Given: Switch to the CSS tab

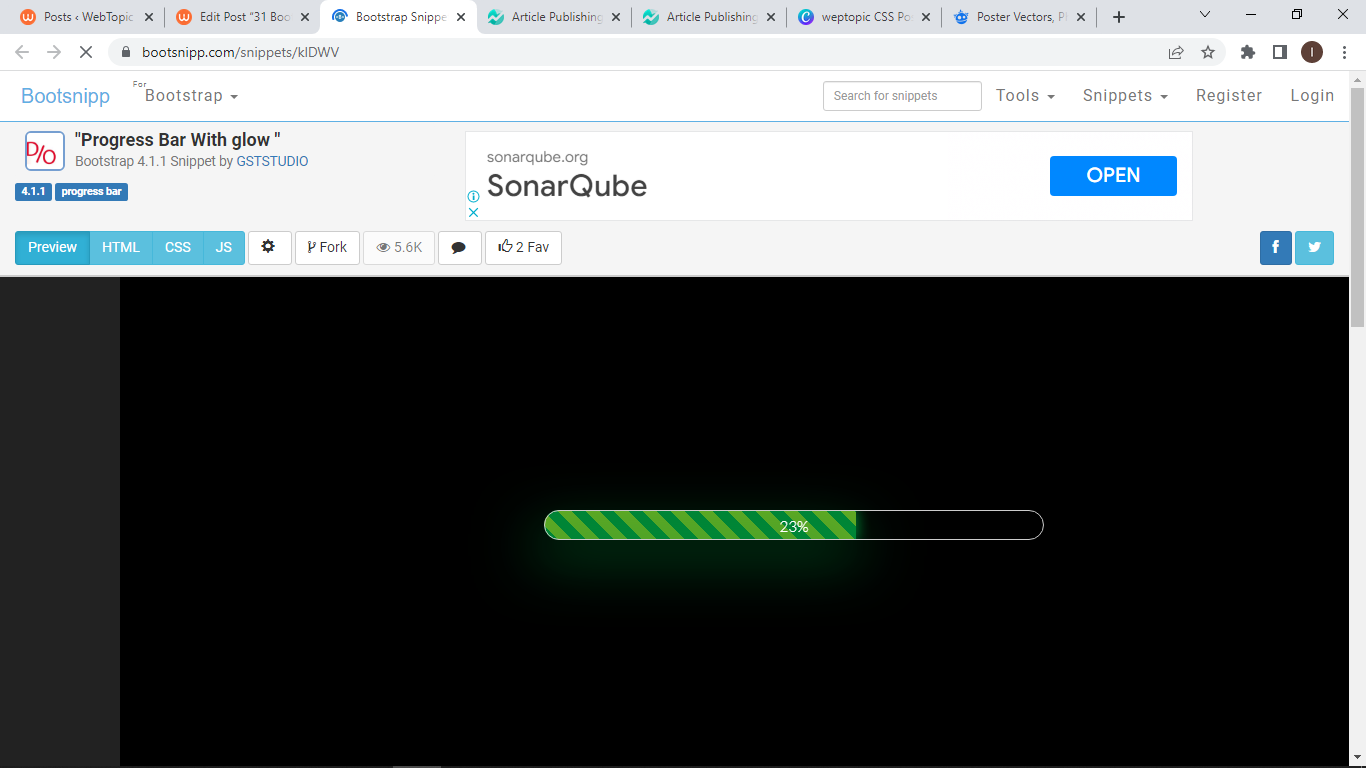Looking at the screenshot, I should [x=177, y=247].
